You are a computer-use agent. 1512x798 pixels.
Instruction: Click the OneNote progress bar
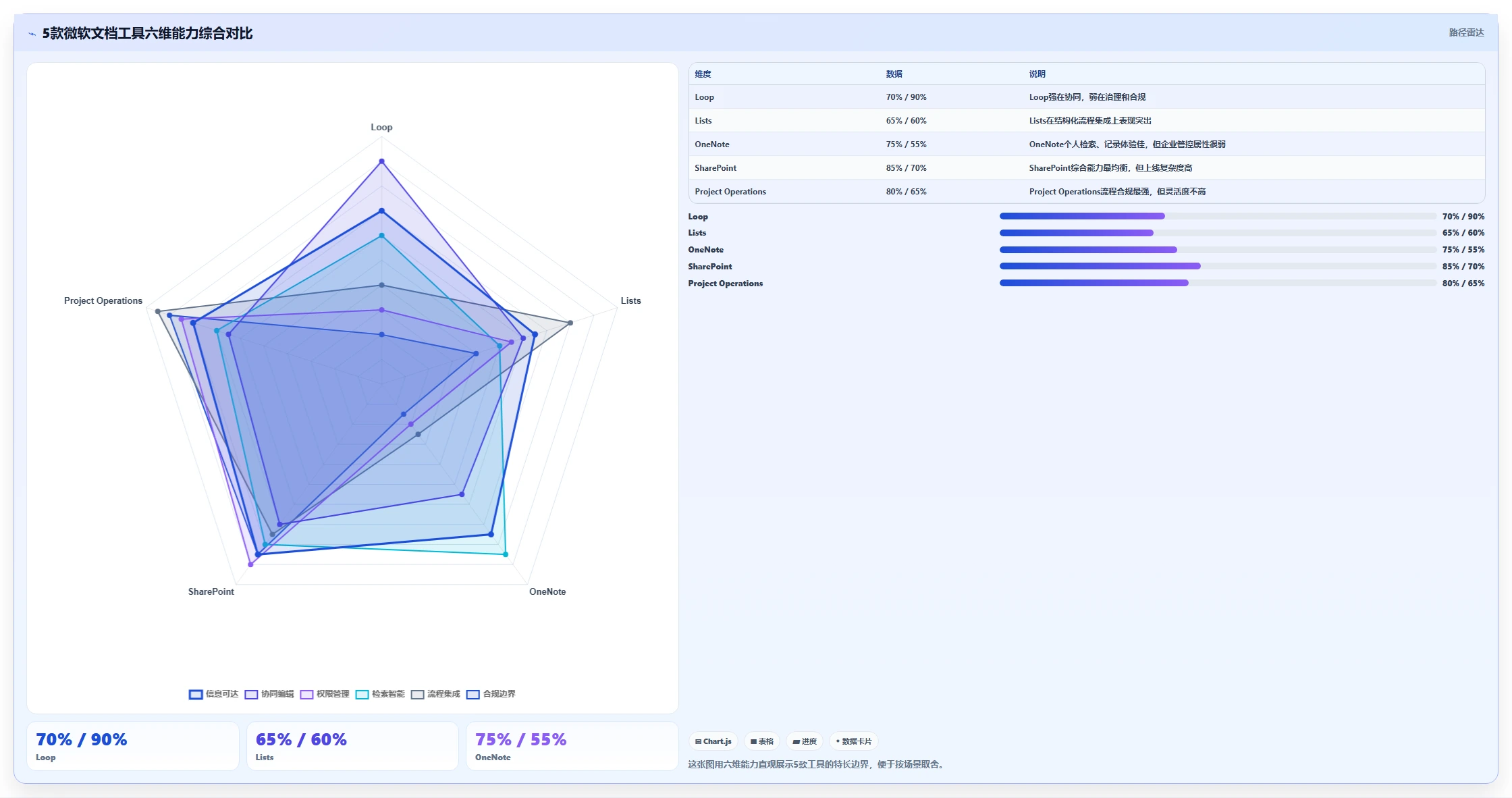(x=1218, y=250)
